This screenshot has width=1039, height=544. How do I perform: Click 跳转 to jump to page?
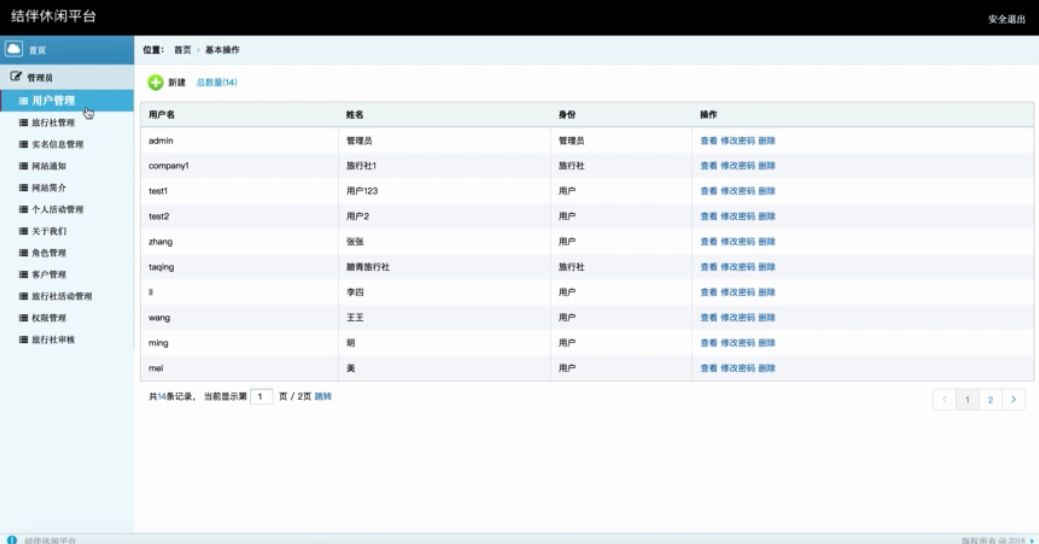323,396
